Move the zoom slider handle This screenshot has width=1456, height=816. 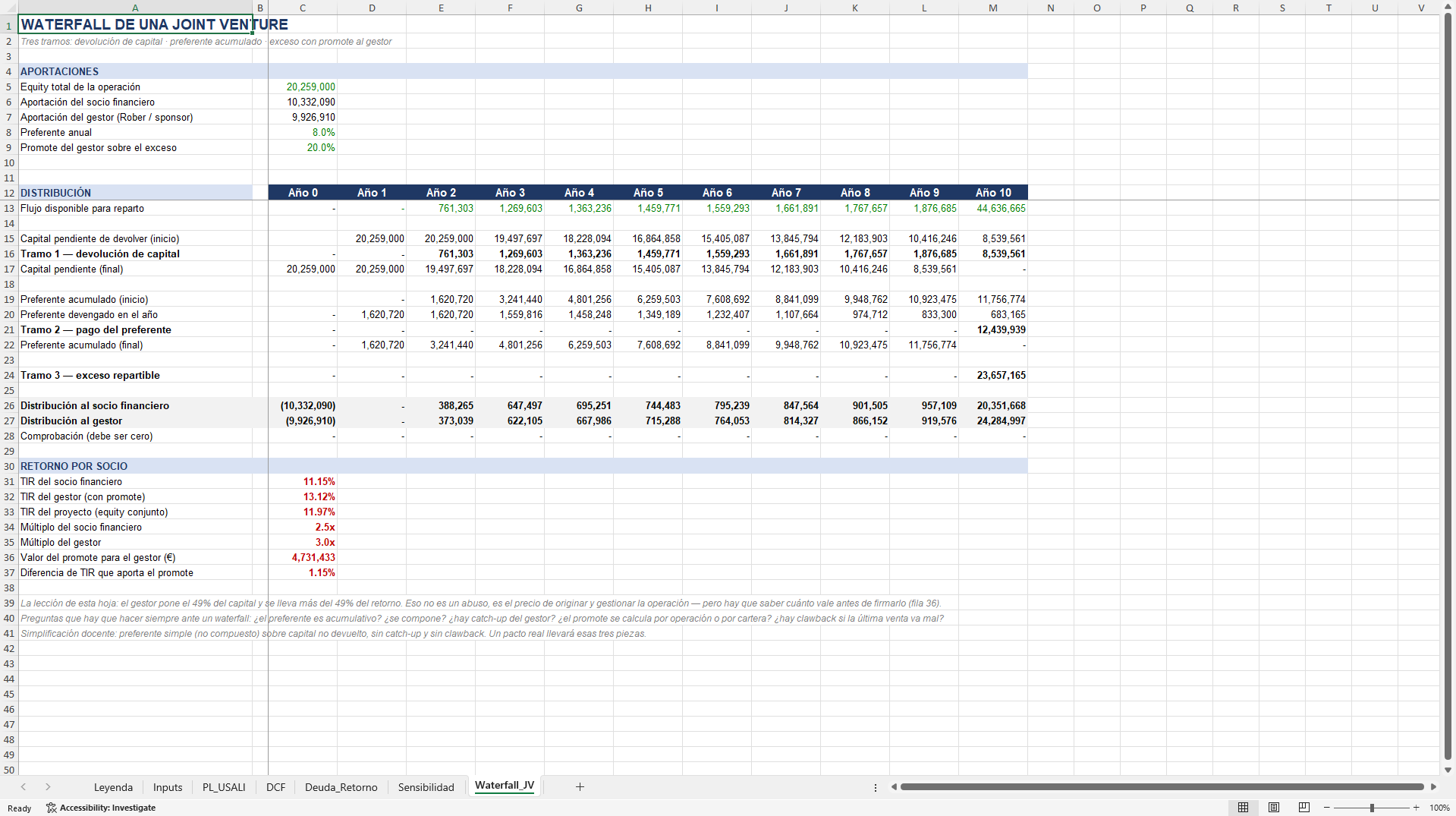tap(1372, 808)
